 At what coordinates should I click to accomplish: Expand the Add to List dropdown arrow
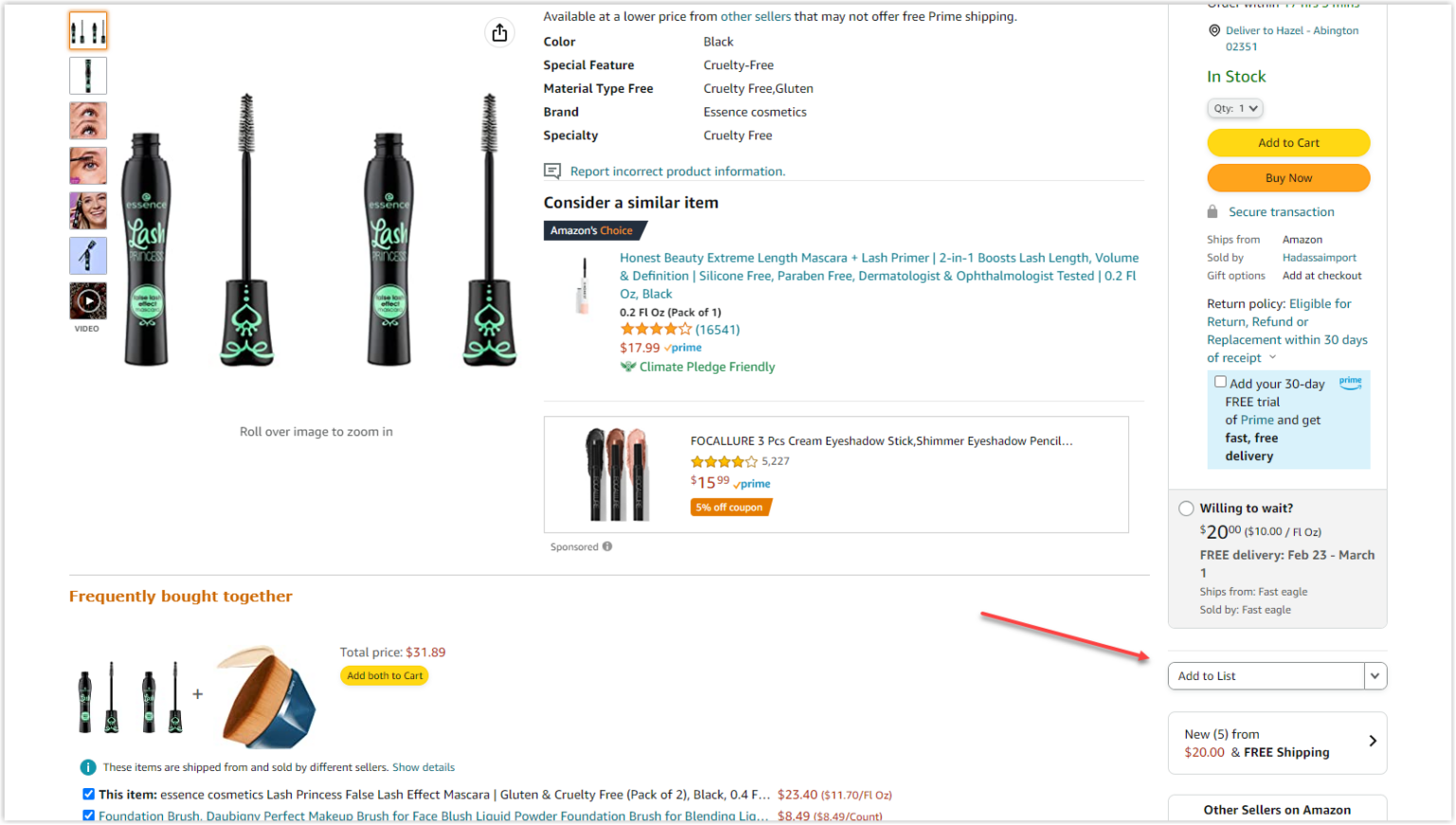[x=1374, y=676]
